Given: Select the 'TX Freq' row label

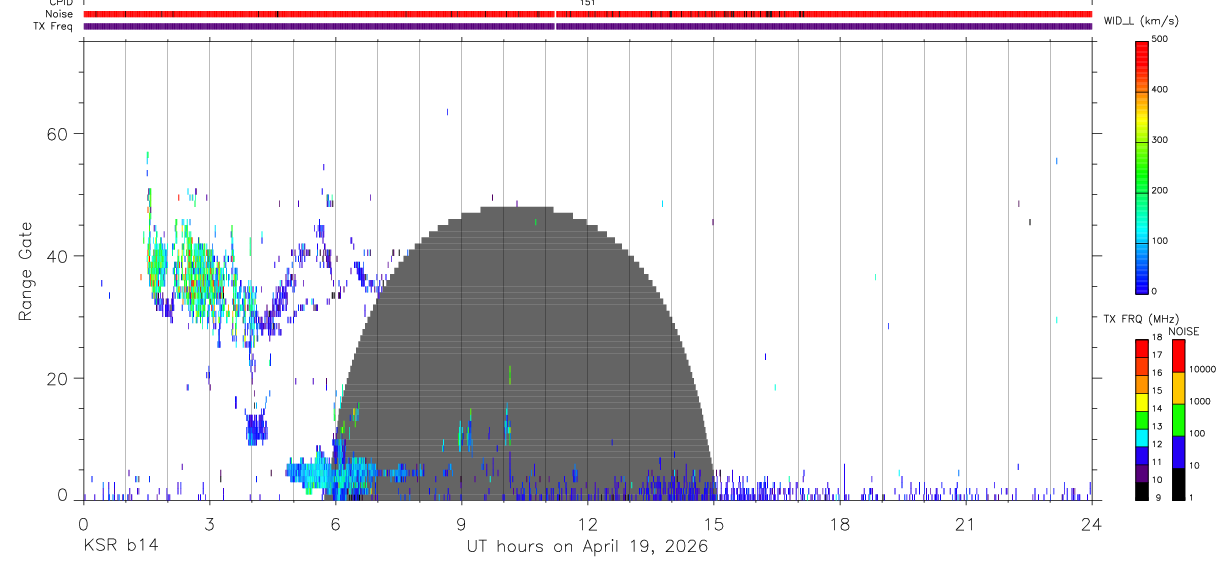Looking at the screenshot, I should tap(54, 26).
